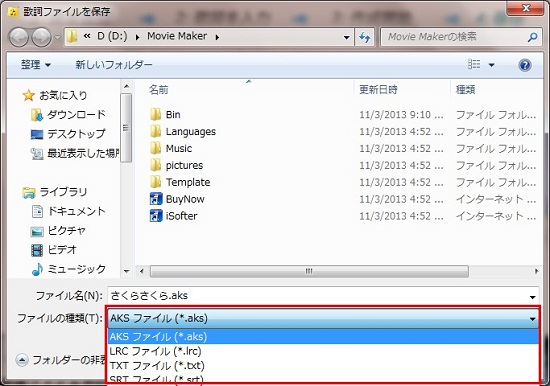Screen dimensions: 550x386
Task: Click the horizontal scrollbar thumb in file list
Action: click(309, 271)
